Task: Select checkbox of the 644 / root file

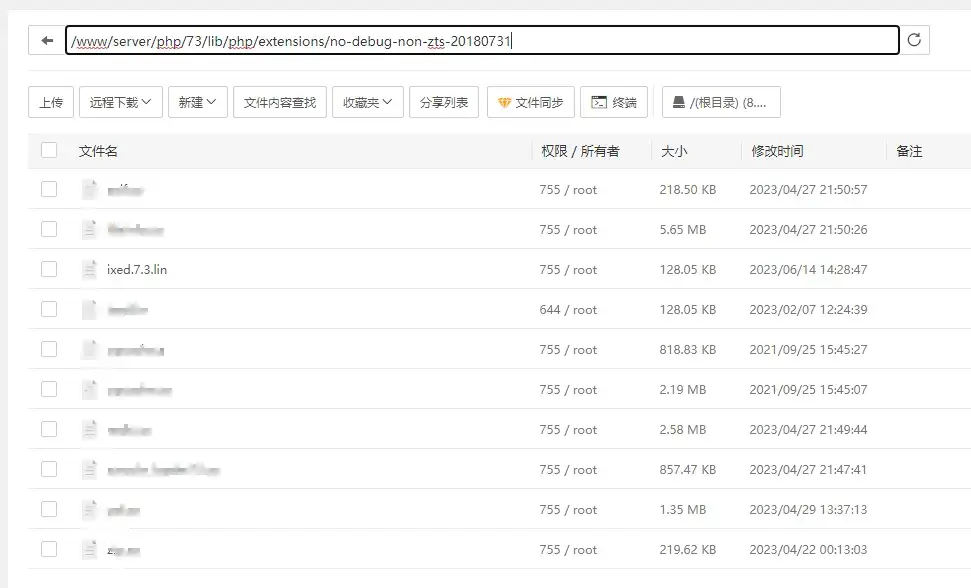Action: tap(49, 309)
